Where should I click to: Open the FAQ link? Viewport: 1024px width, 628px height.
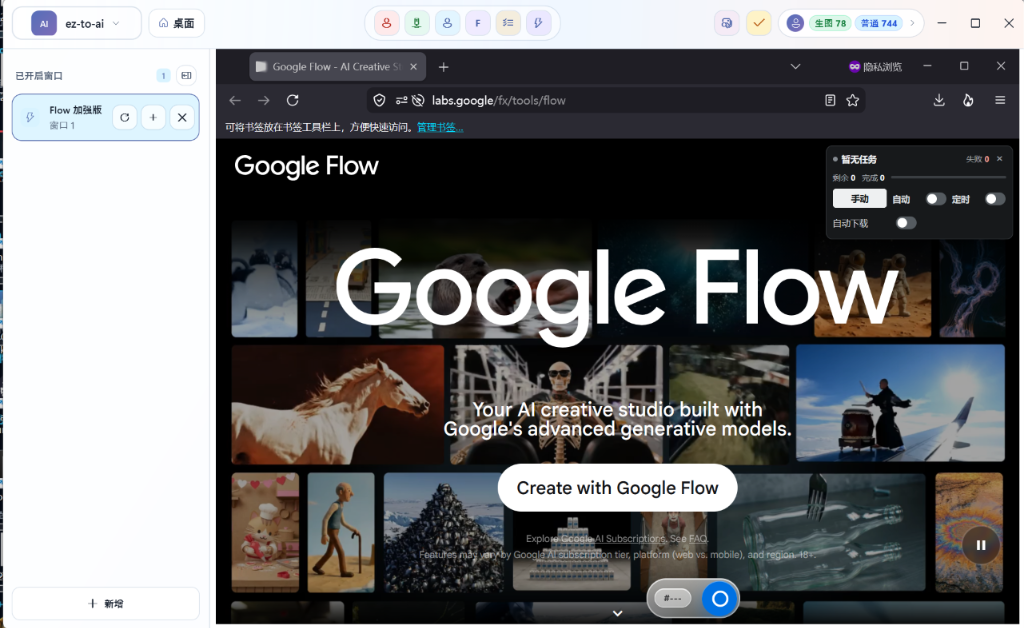tap(698, 539)
